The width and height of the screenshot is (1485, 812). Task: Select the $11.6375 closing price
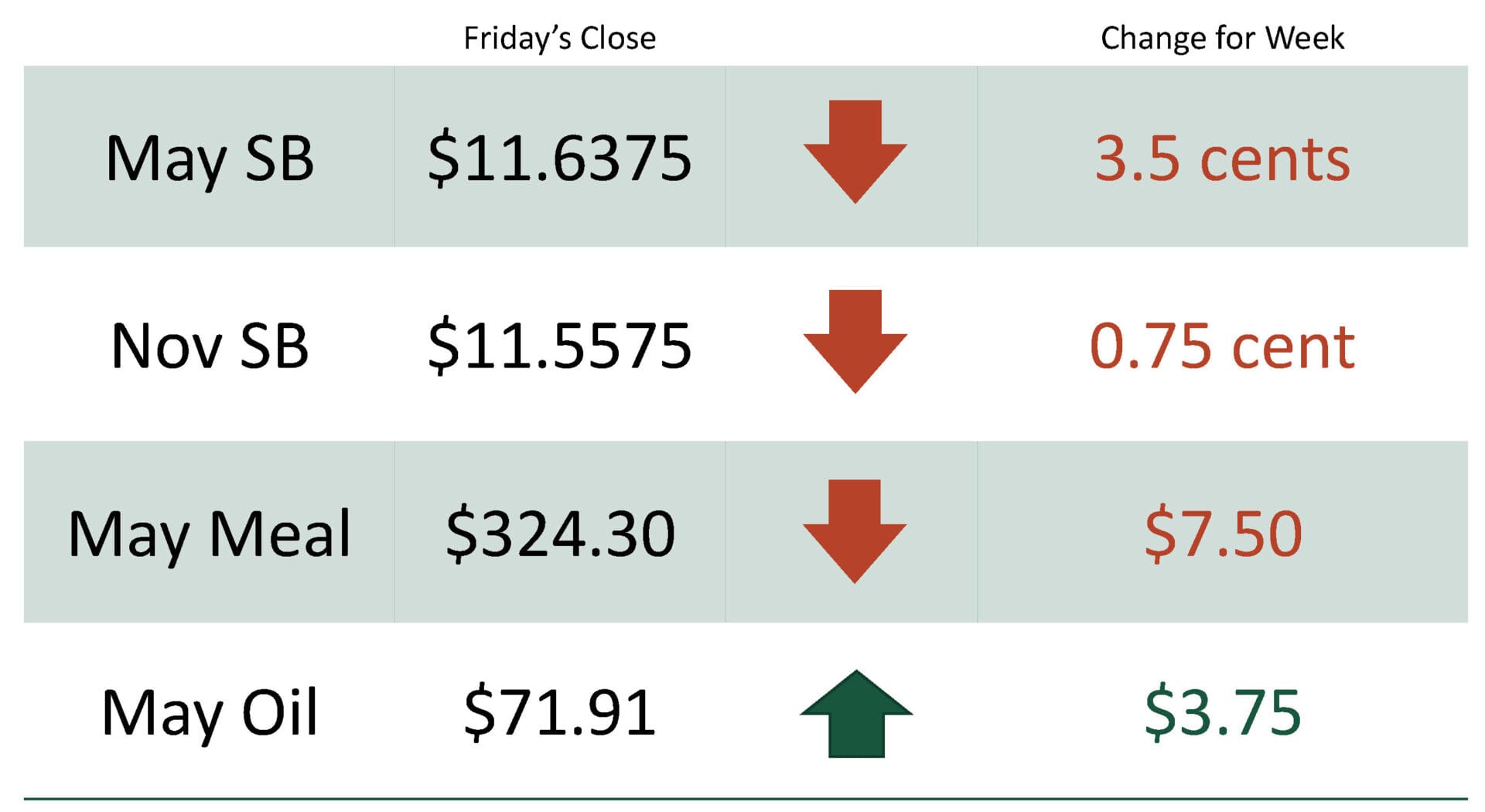[x=559, y=159]
